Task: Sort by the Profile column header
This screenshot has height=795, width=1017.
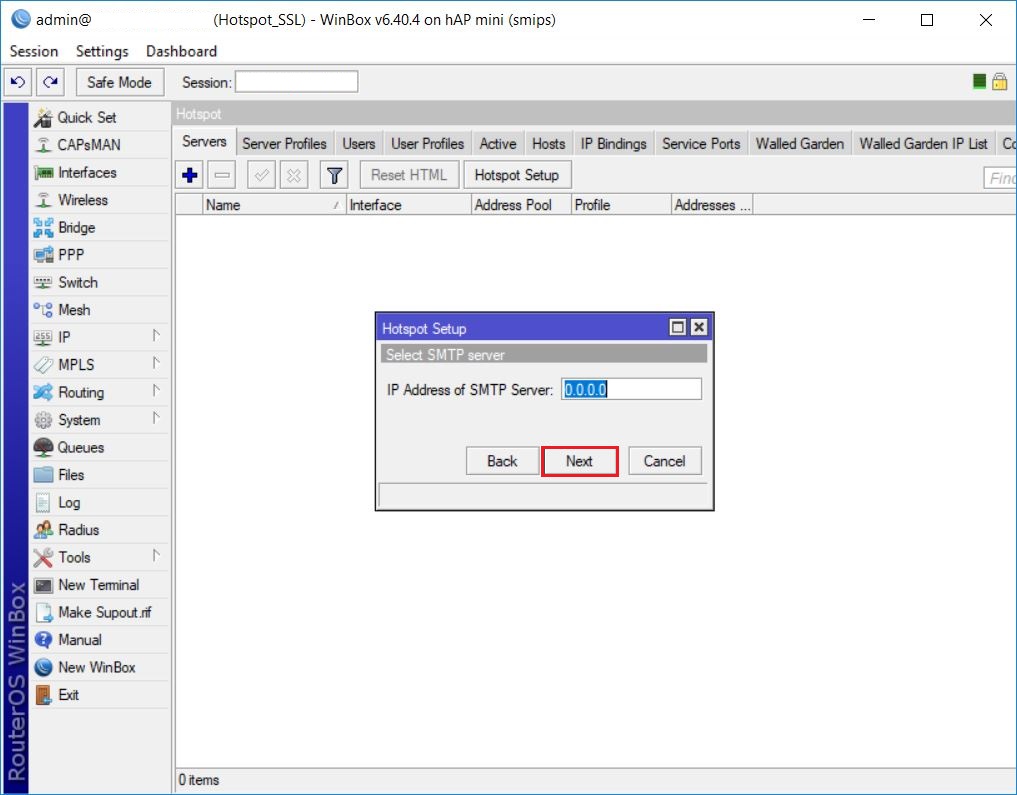Action: (x=621, y=205)
